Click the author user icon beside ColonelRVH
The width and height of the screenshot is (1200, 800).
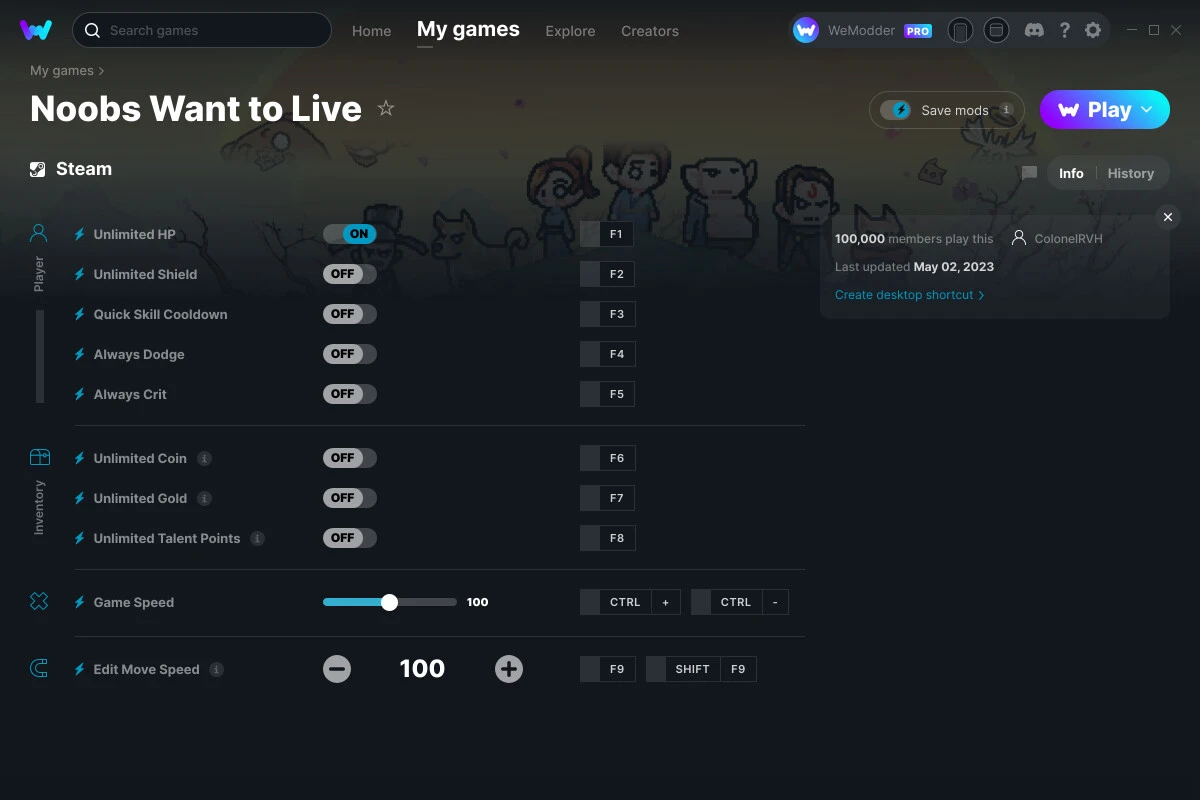click(x=1019, y=238)
